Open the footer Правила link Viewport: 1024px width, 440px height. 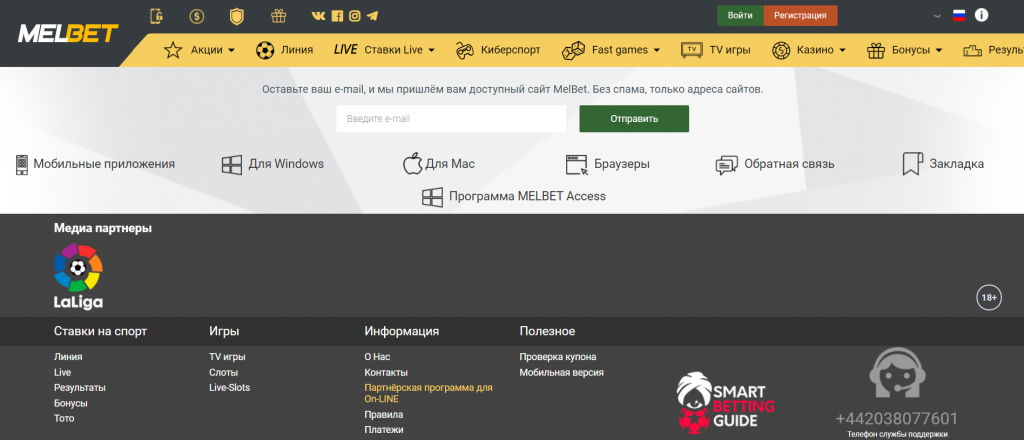pyautogui.click(x=383, y=415)
